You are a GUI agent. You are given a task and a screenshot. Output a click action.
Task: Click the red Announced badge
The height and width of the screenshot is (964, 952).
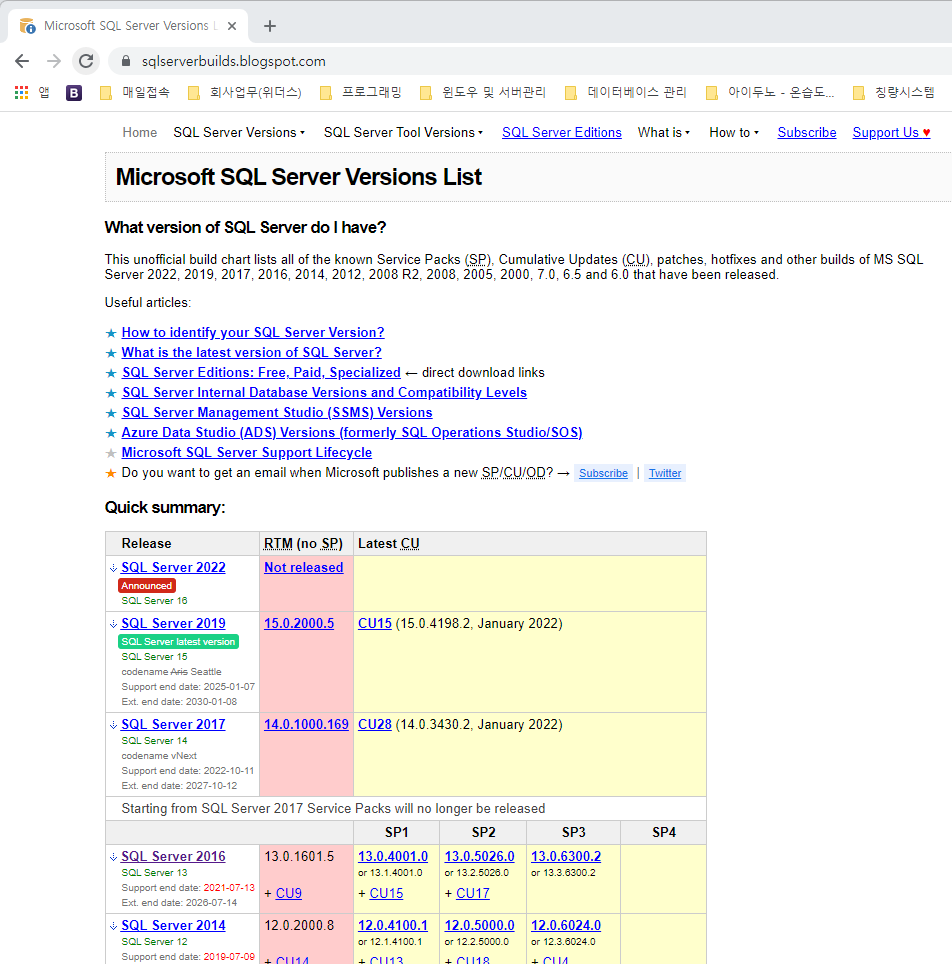coord(146,586)
